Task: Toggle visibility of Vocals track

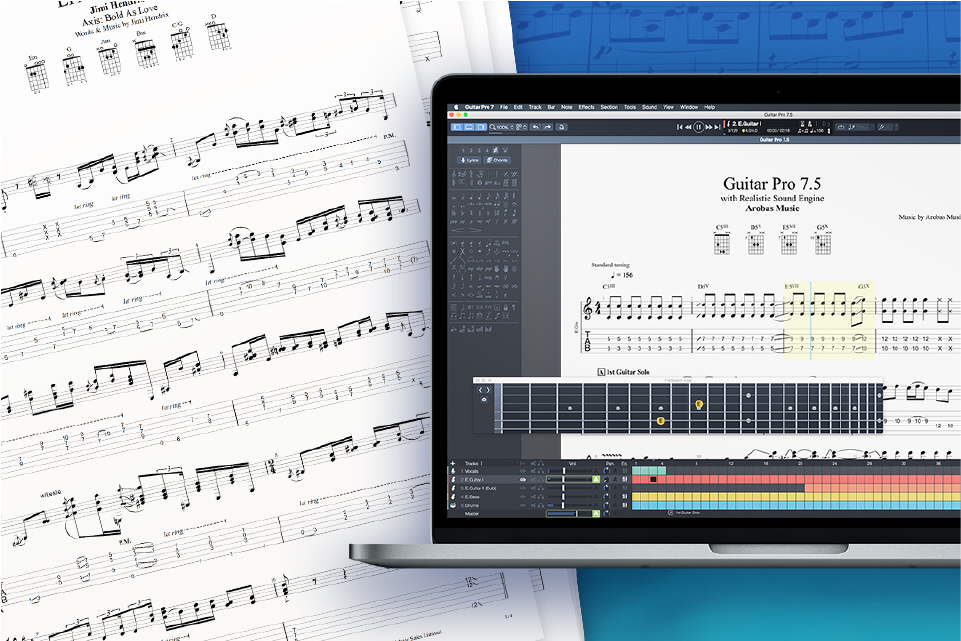Action: (x=523, y=471)
